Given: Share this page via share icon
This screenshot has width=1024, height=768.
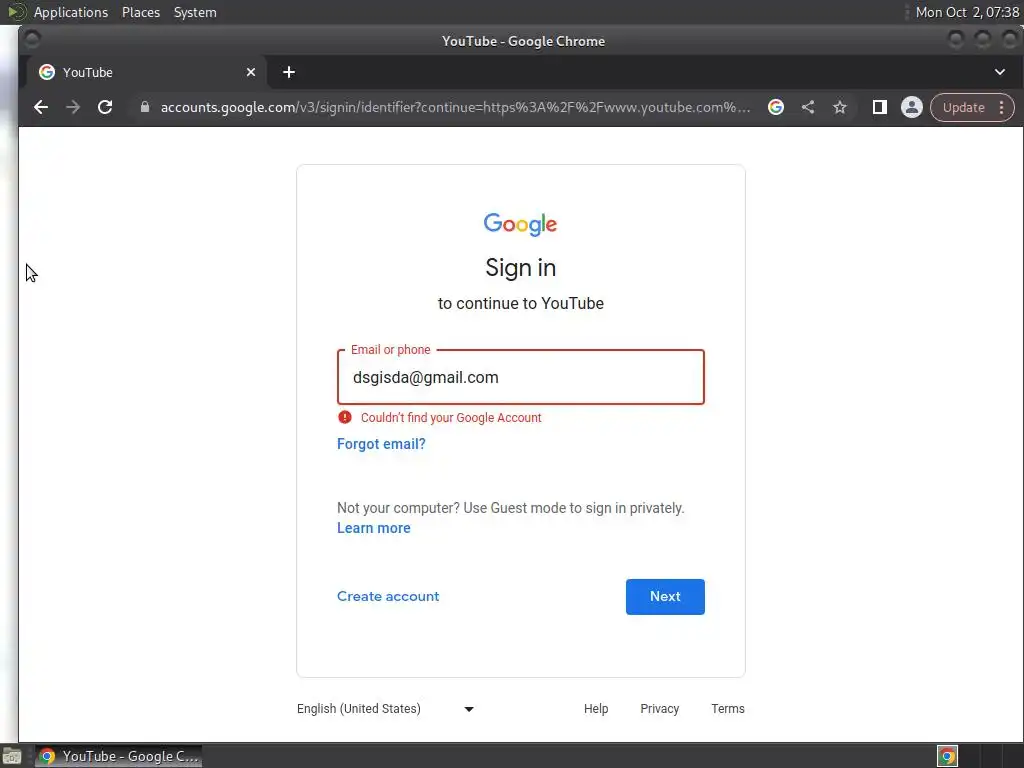Looking at the screenshot, I should pyautogui.click(x=808, y=107).
